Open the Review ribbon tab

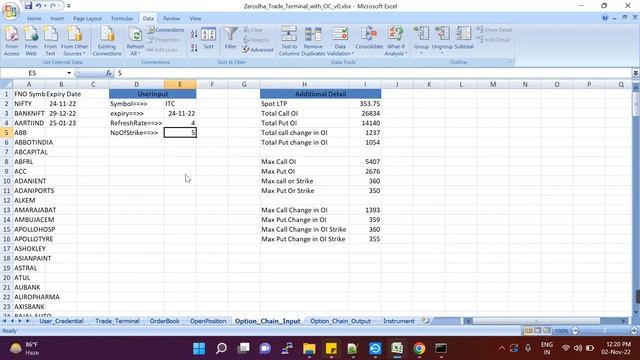click(171, 18)
